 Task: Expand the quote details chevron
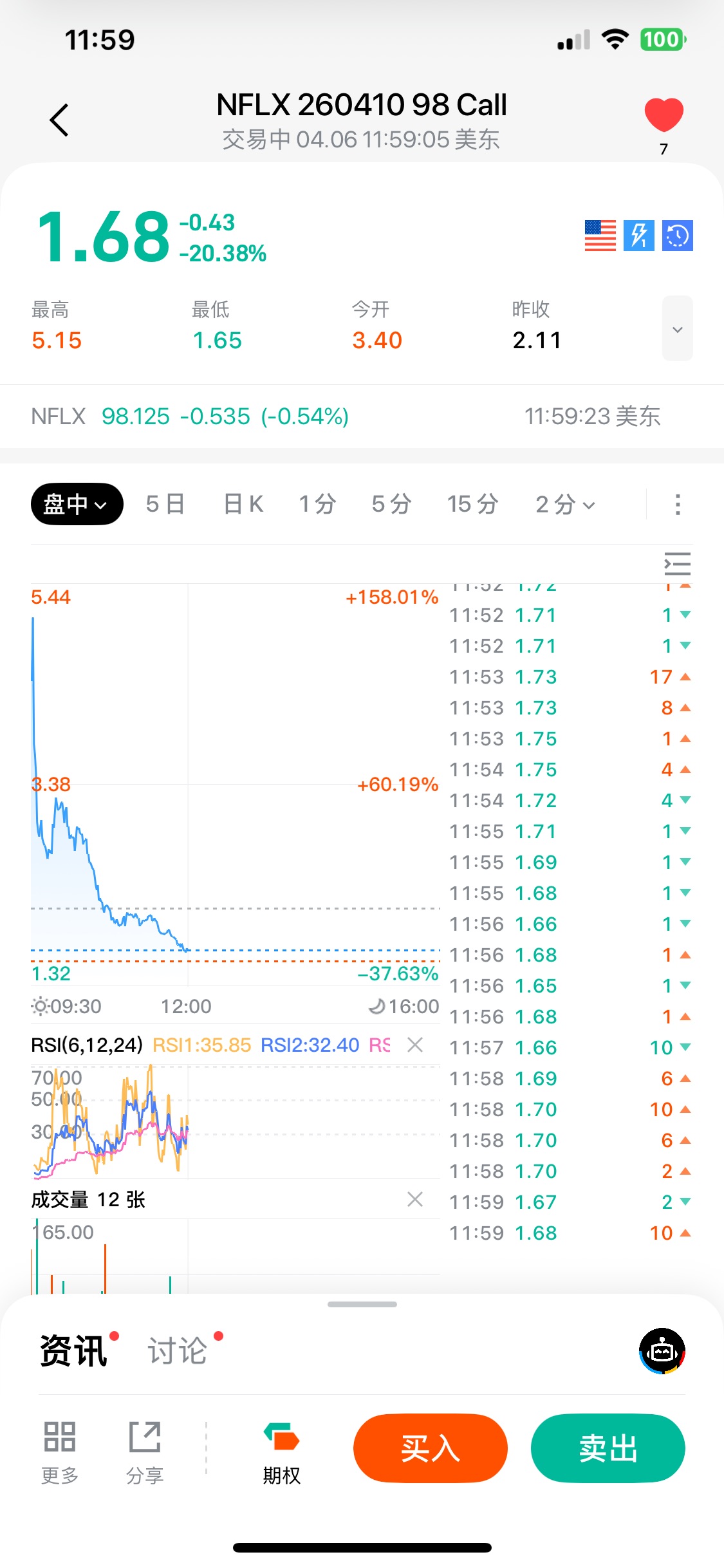click(677, 329)
